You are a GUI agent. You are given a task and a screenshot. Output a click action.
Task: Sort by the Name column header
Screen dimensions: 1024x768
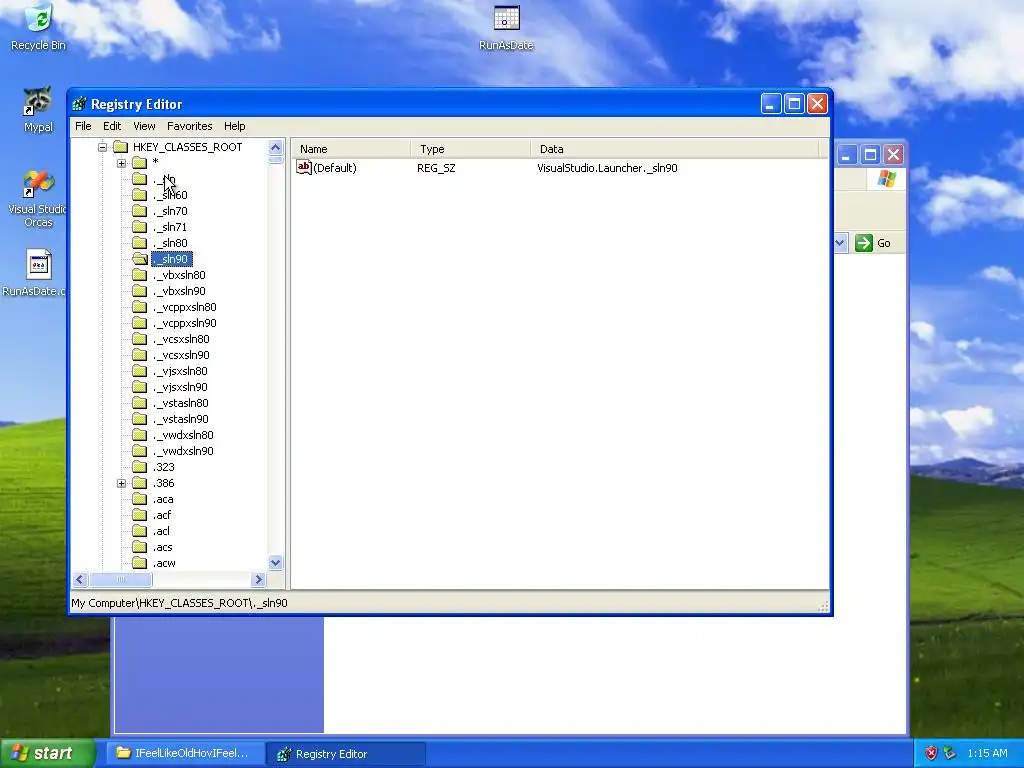pos(350,149)
